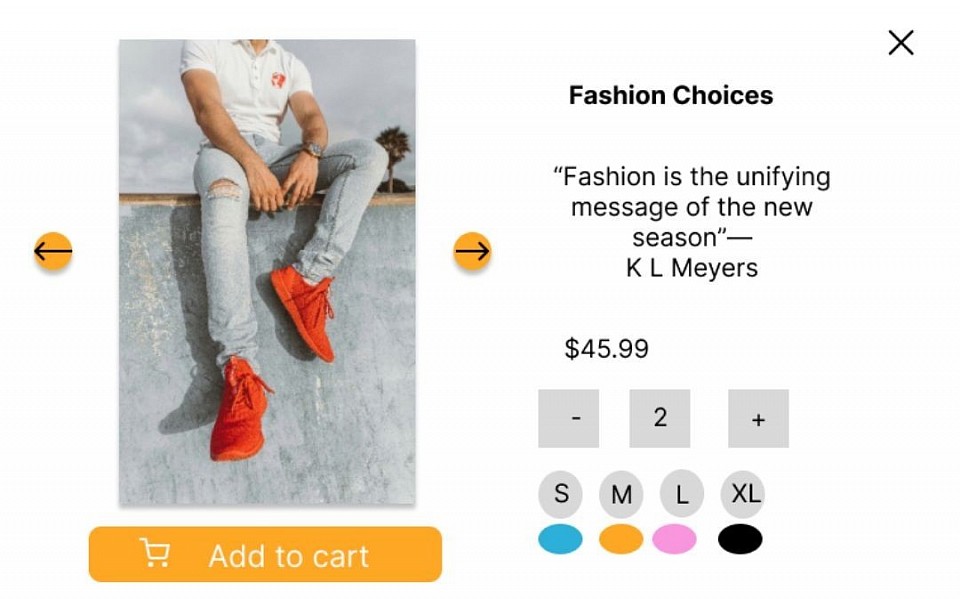Choose size M

pos(621,494)
